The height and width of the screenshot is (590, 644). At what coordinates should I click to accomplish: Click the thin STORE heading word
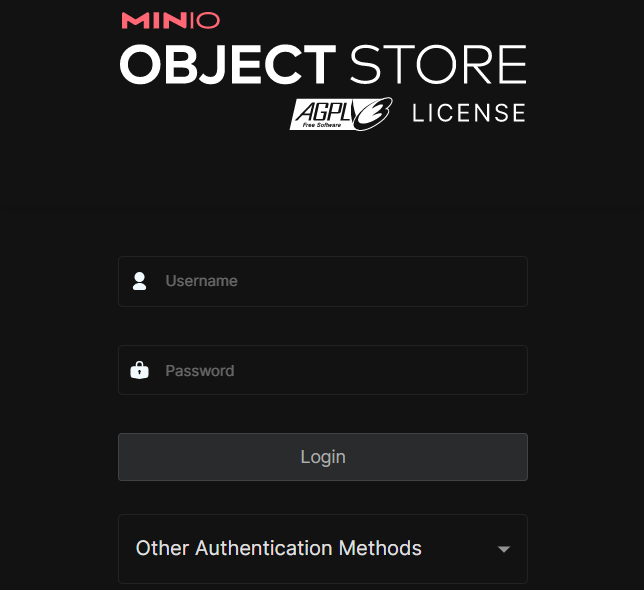point(438,64)
